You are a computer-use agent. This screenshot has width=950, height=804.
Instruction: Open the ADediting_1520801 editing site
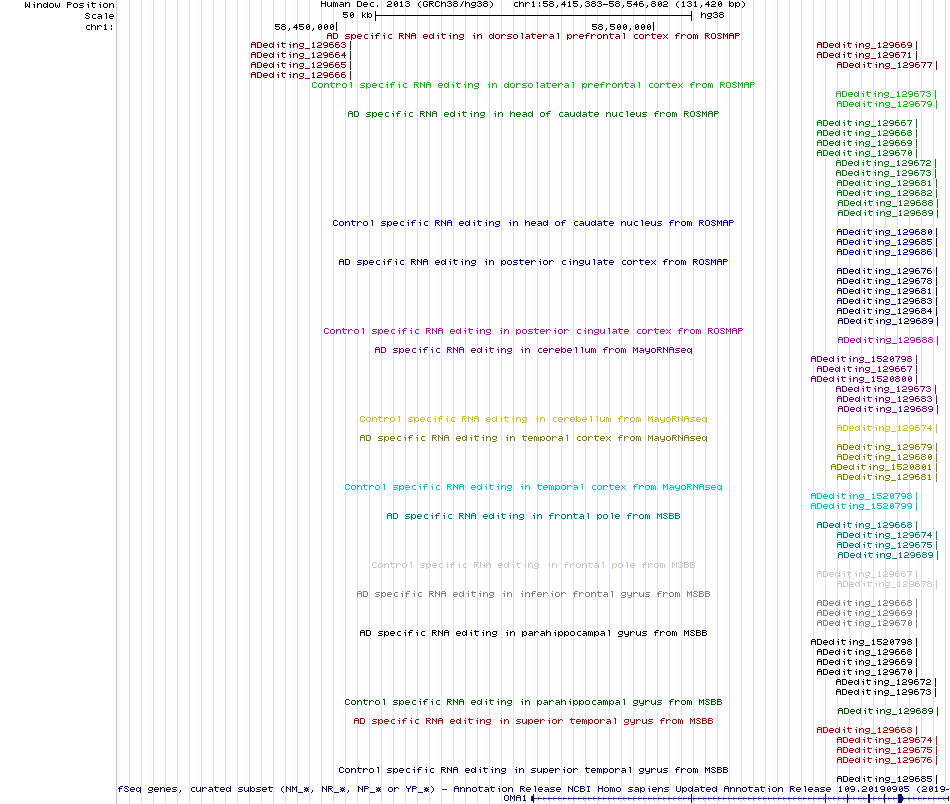881,467
